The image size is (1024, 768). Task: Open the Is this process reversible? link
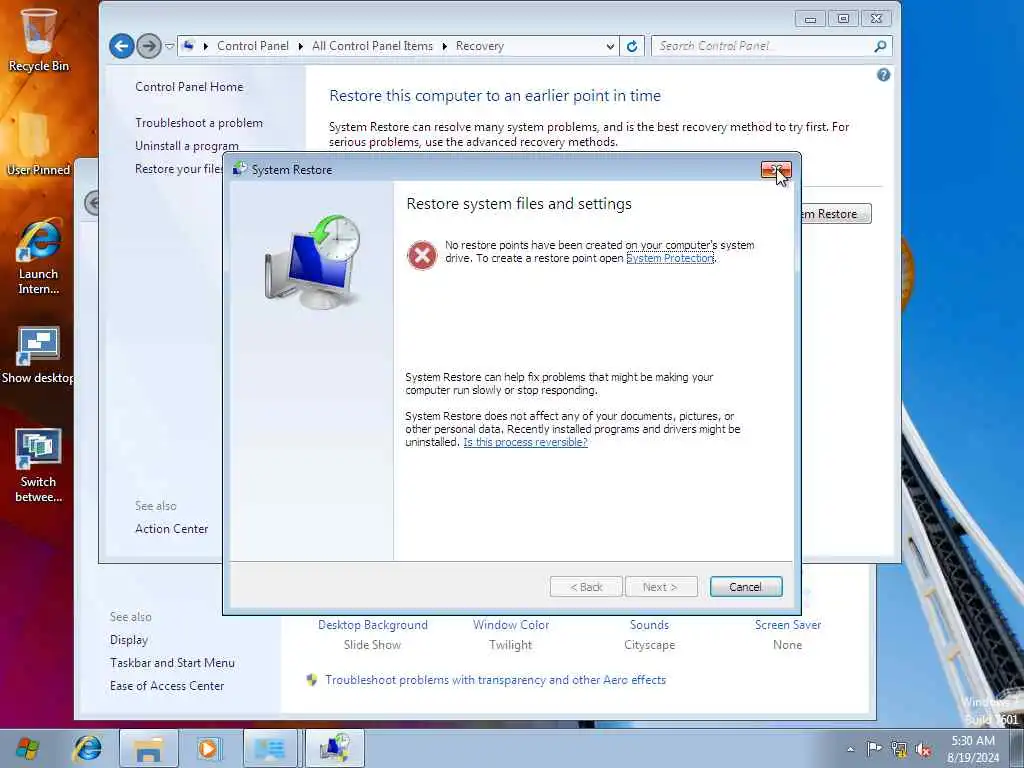coord(525,442)
